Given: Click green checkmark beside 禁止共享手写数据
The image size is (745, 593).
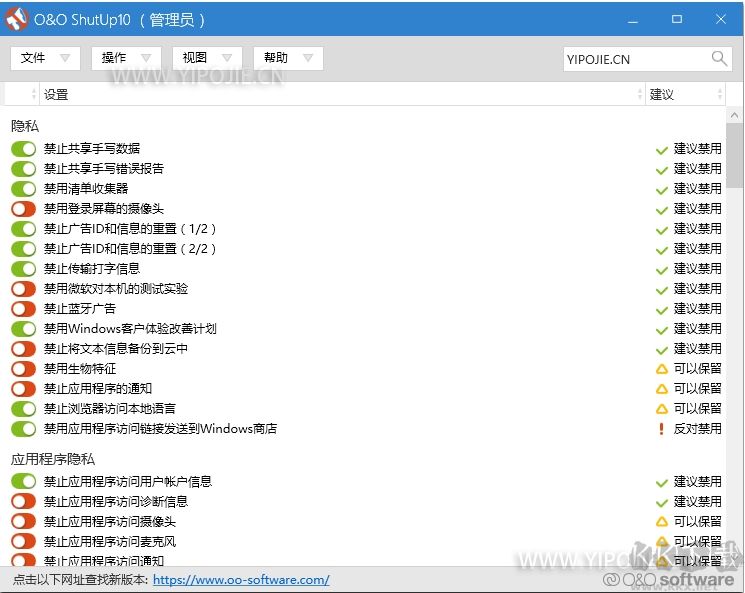Looking at the screenshot, I should point(661,149).
